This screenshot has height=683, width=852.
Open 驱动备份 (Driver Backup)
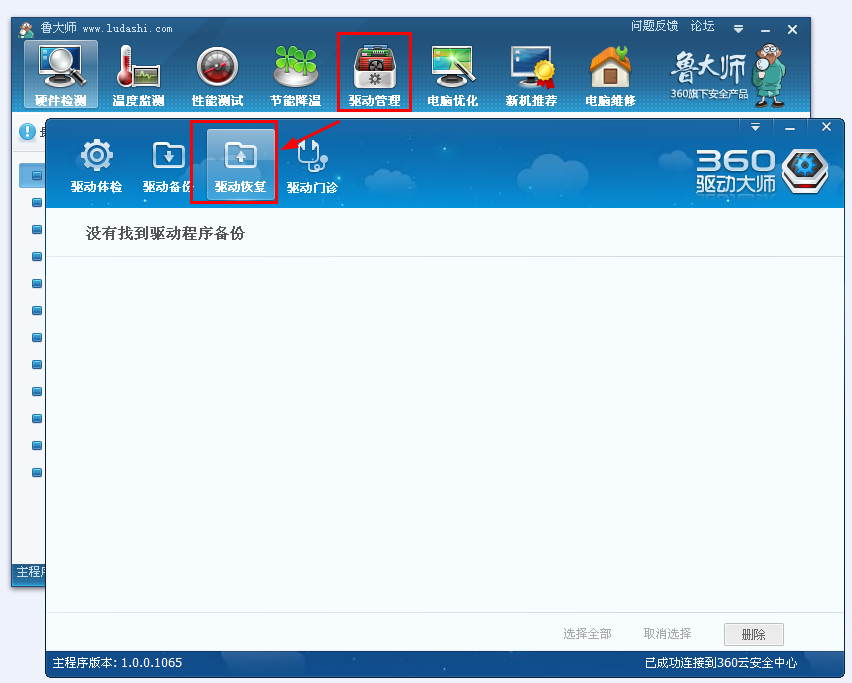(x=166, y=163)
